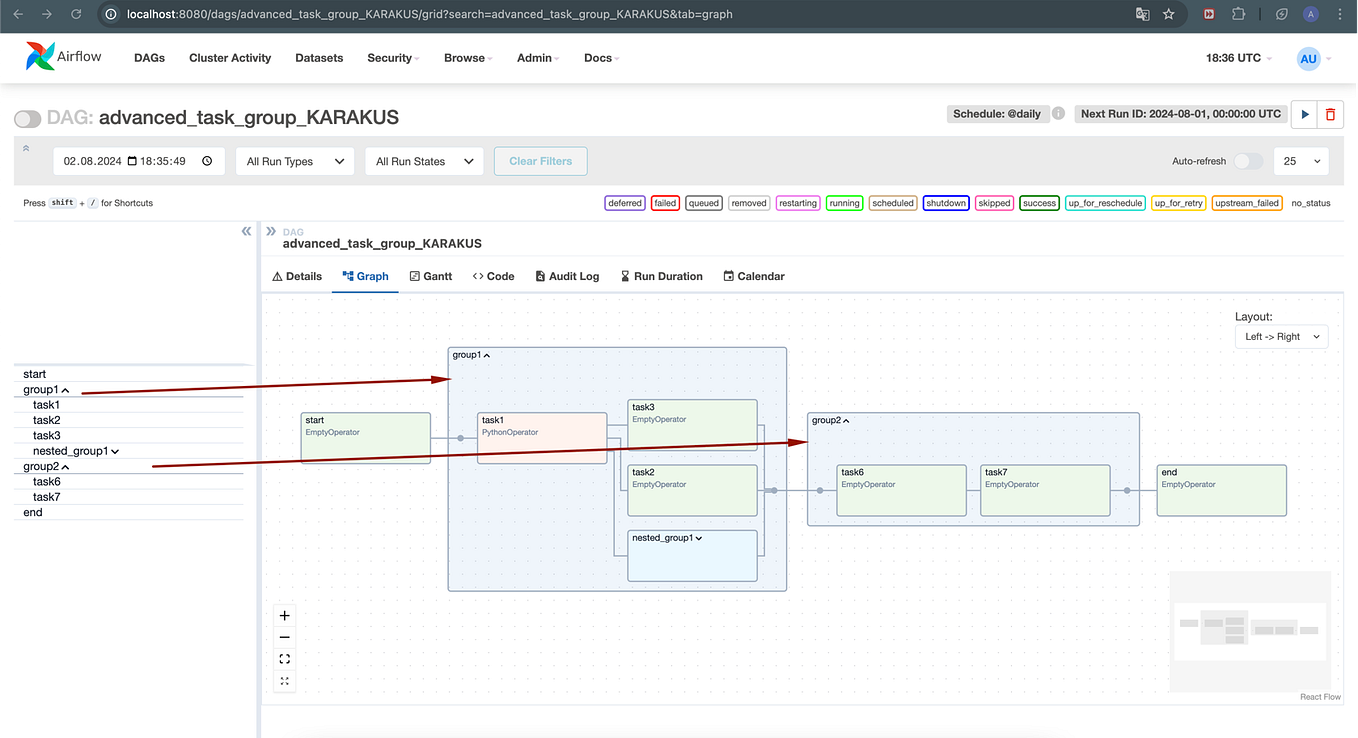Click the base date input field
The height and width of the screenshot is (738, 1358).
tap(138, 161)
